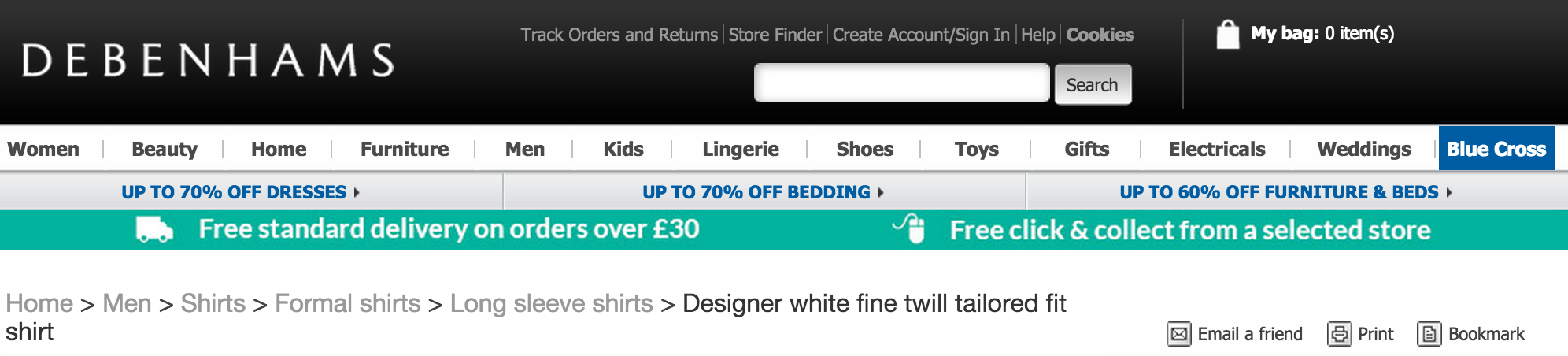Focus the search text field
Image resolution: width=1568 pixels, height=356 pixels.
click(901, 83)
